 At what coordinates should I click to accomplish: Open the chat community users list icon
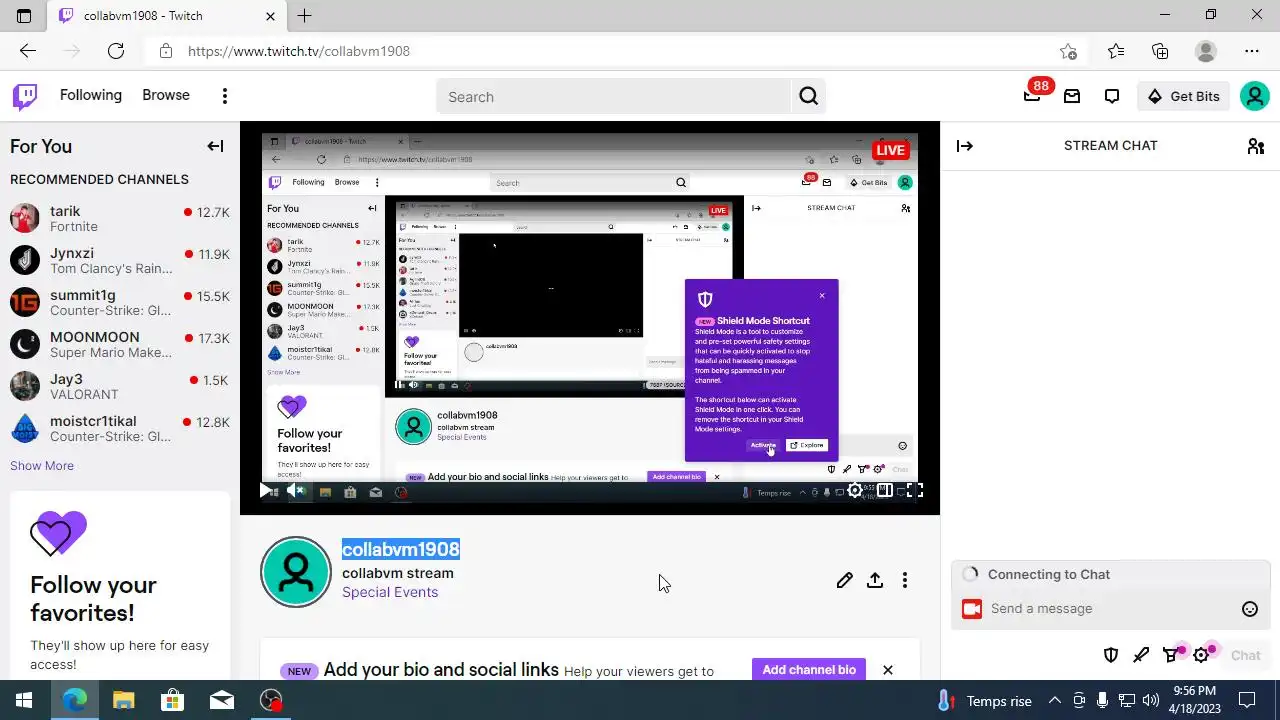point(1256,146)
